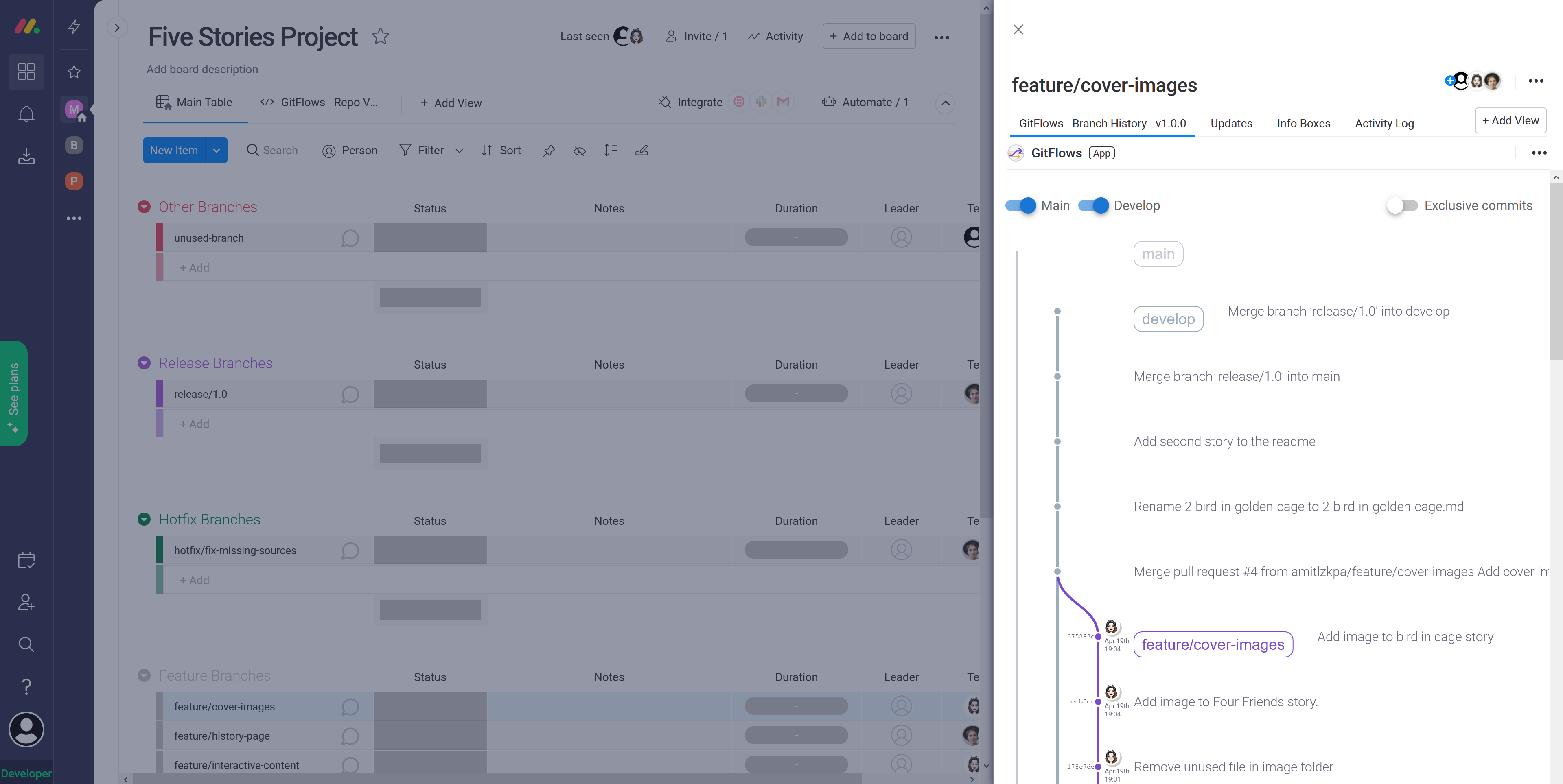Disable the Develop branch switch

1093,205
